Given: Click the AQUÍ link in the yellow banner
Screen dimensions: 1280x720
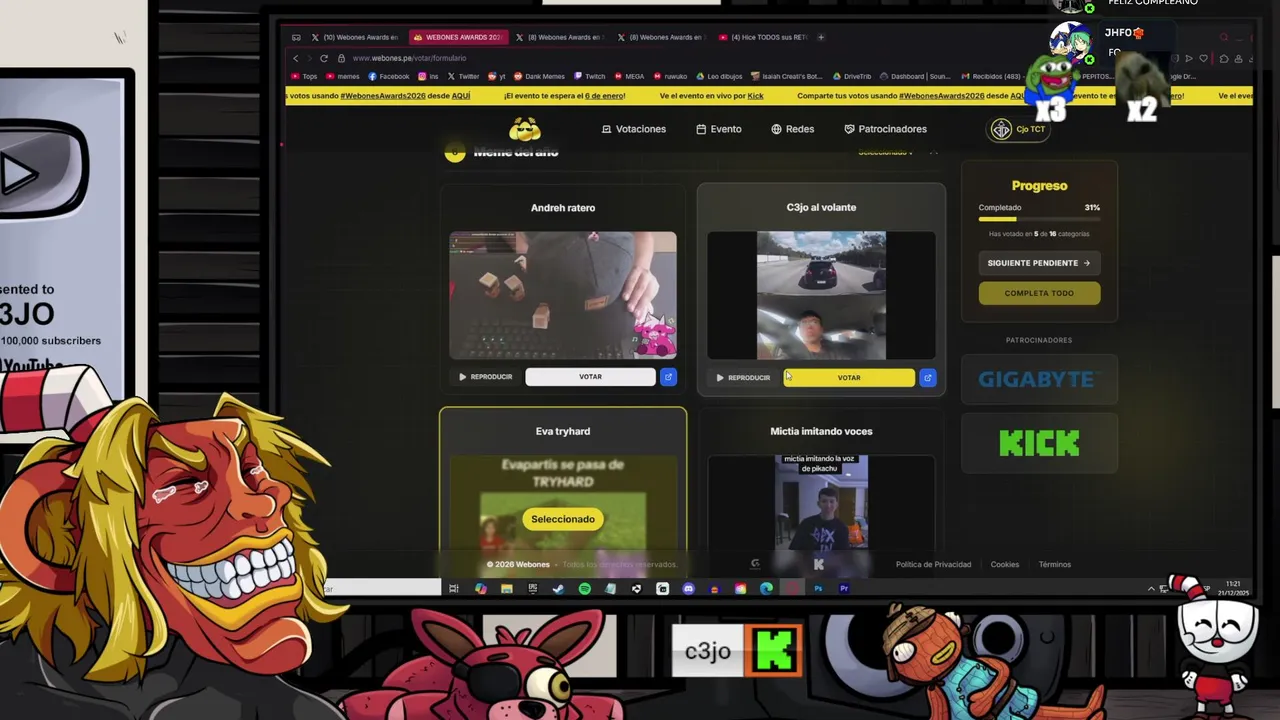Looking at the screenshot, I should pos(460,96).
